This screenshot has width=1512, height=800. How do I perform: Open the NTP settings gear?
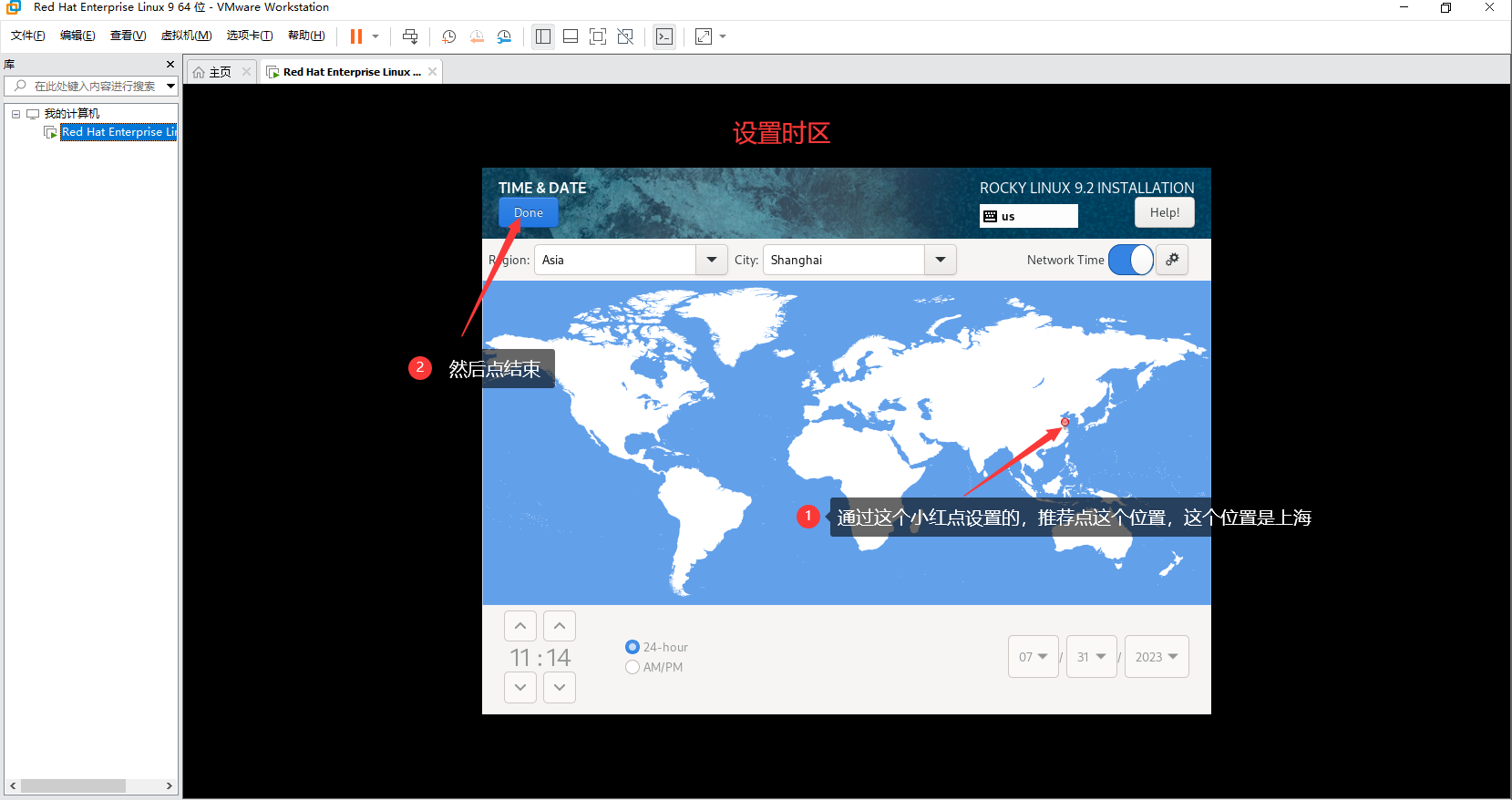[1172, 260]
